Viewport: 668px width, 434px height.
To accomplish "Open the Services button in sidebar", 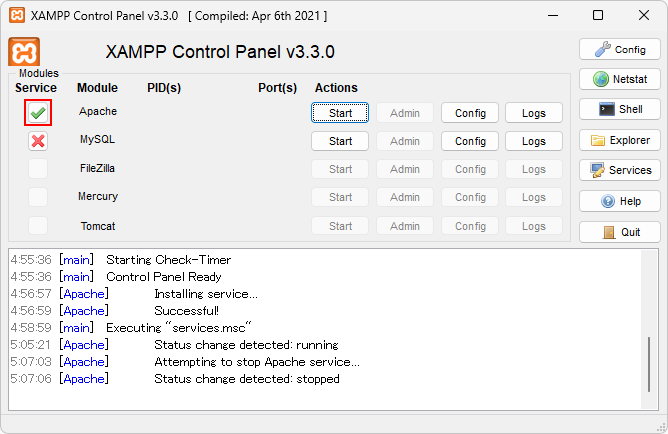I will 620,170.
